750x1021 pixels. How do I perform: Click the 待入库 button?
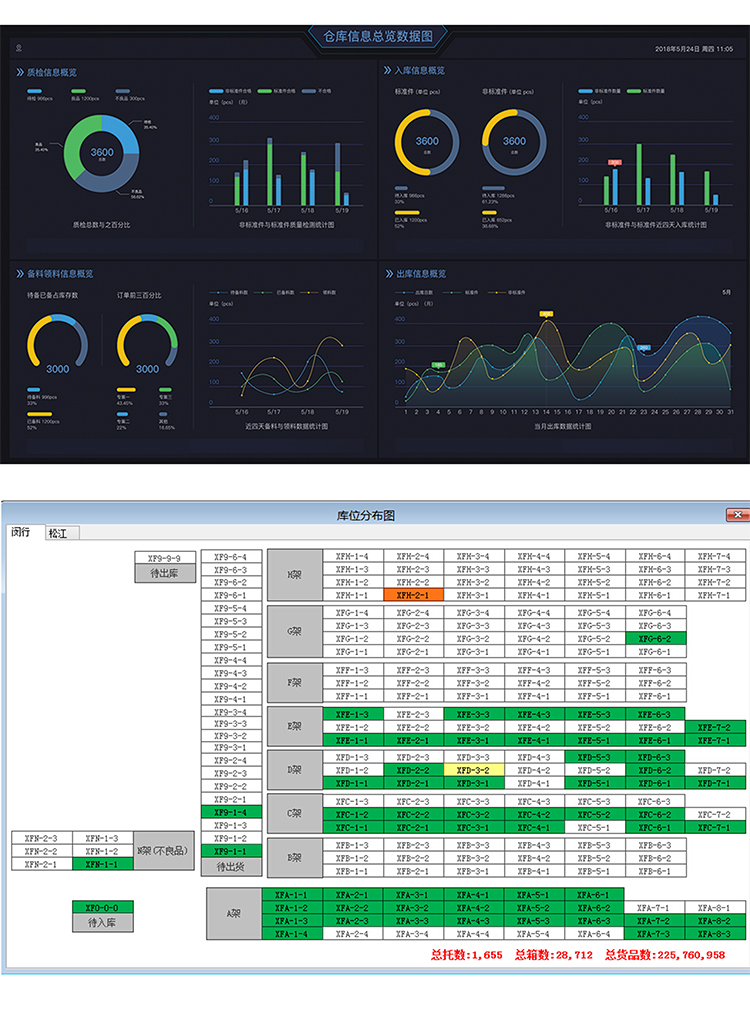coord(102,923)
